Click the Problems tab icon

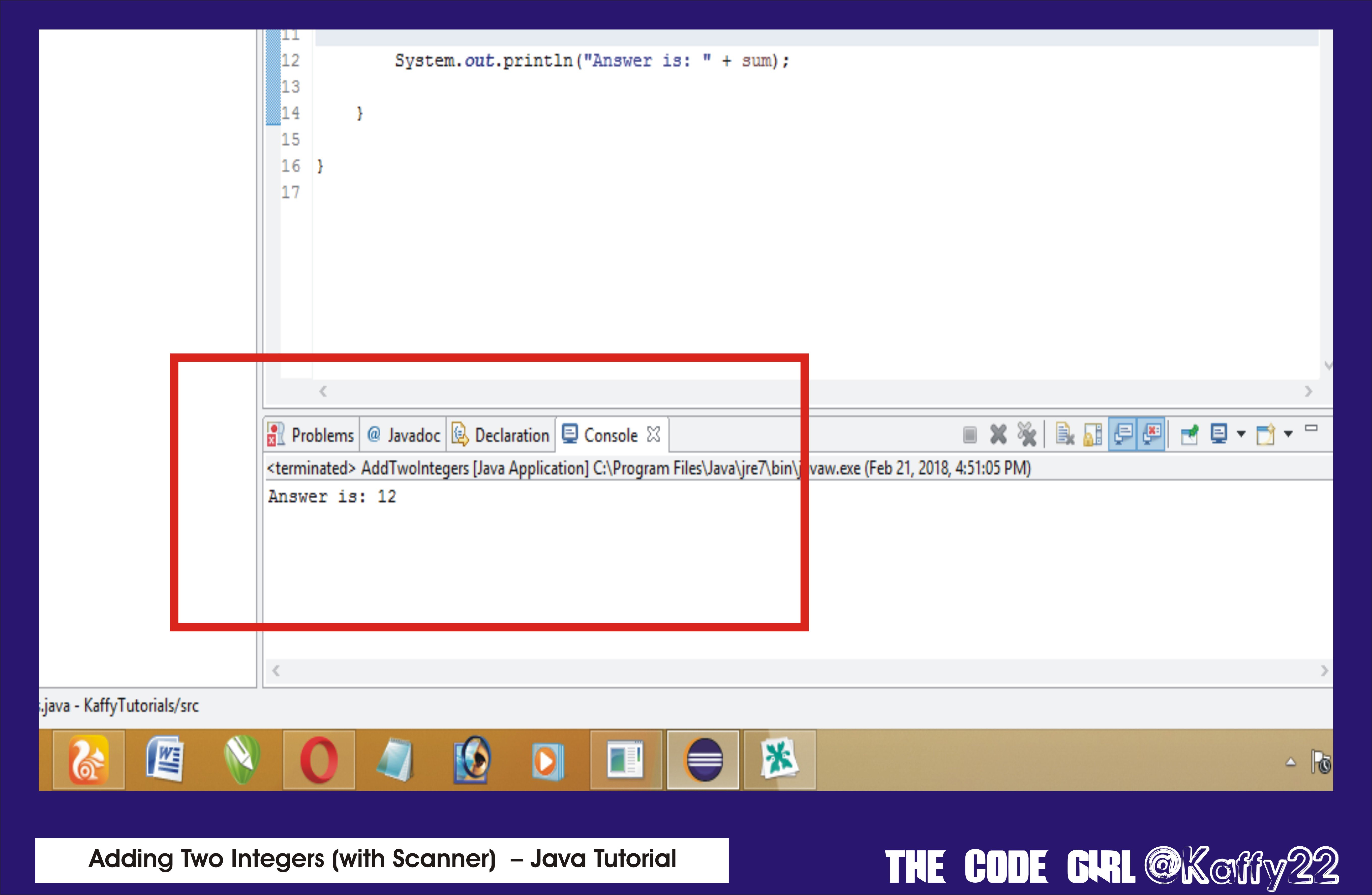[x=276, y=435]
